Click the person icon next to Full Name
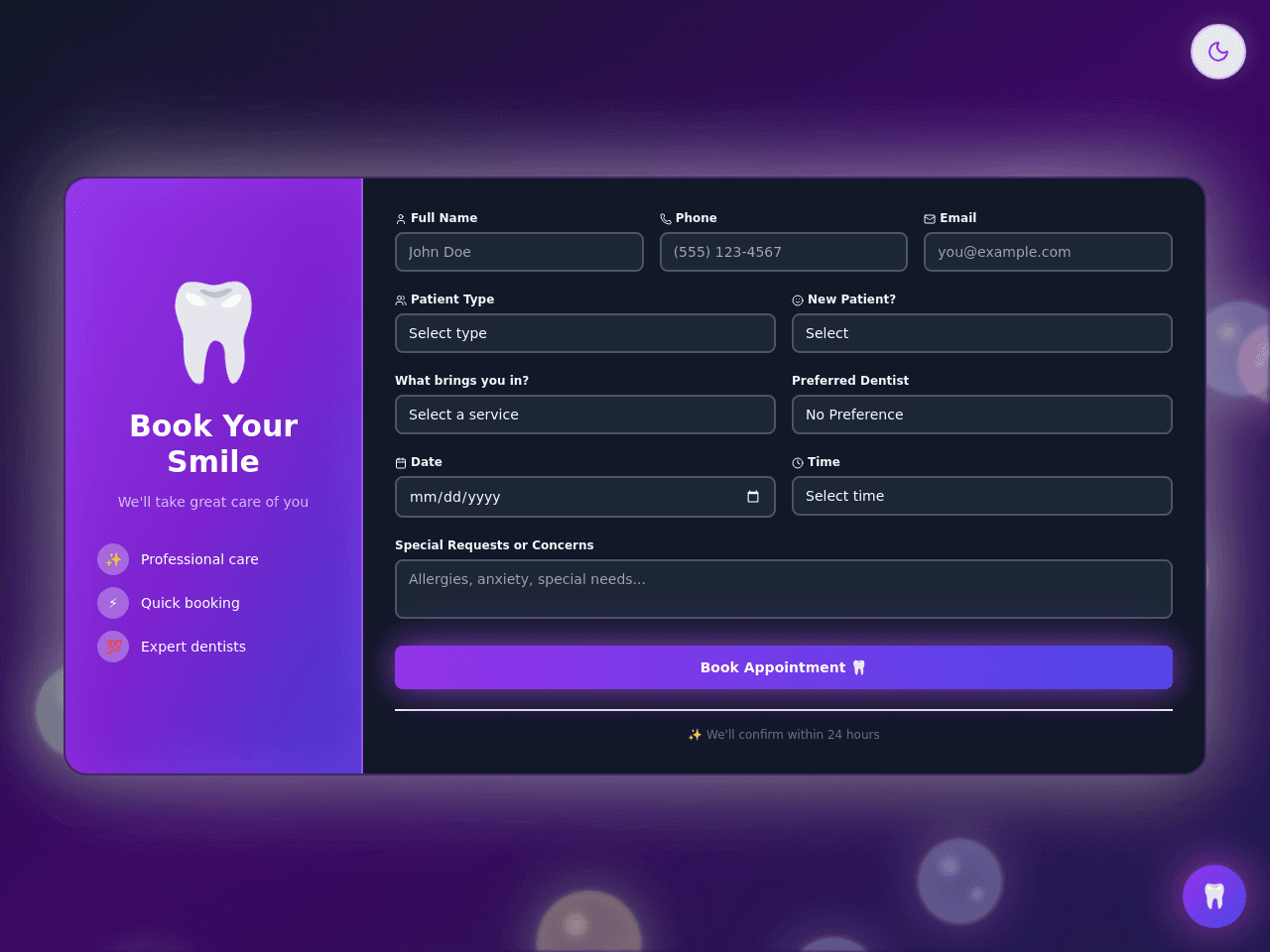The width and height of the screenshot is (1270, 952). [401, 219]
